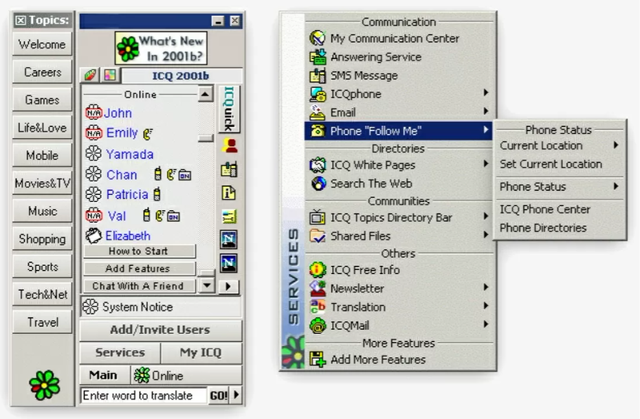Screen dimensions: 640x419
Task: Click the pencil-flower icon beside ICQ 2001b
Action: point(90,75)
